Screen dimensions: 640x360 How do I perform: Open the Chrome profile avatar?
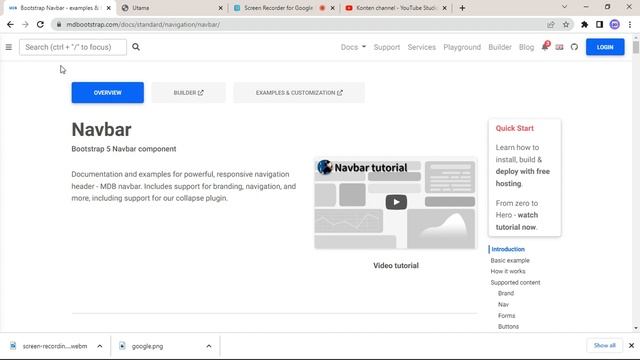(615, 24)
